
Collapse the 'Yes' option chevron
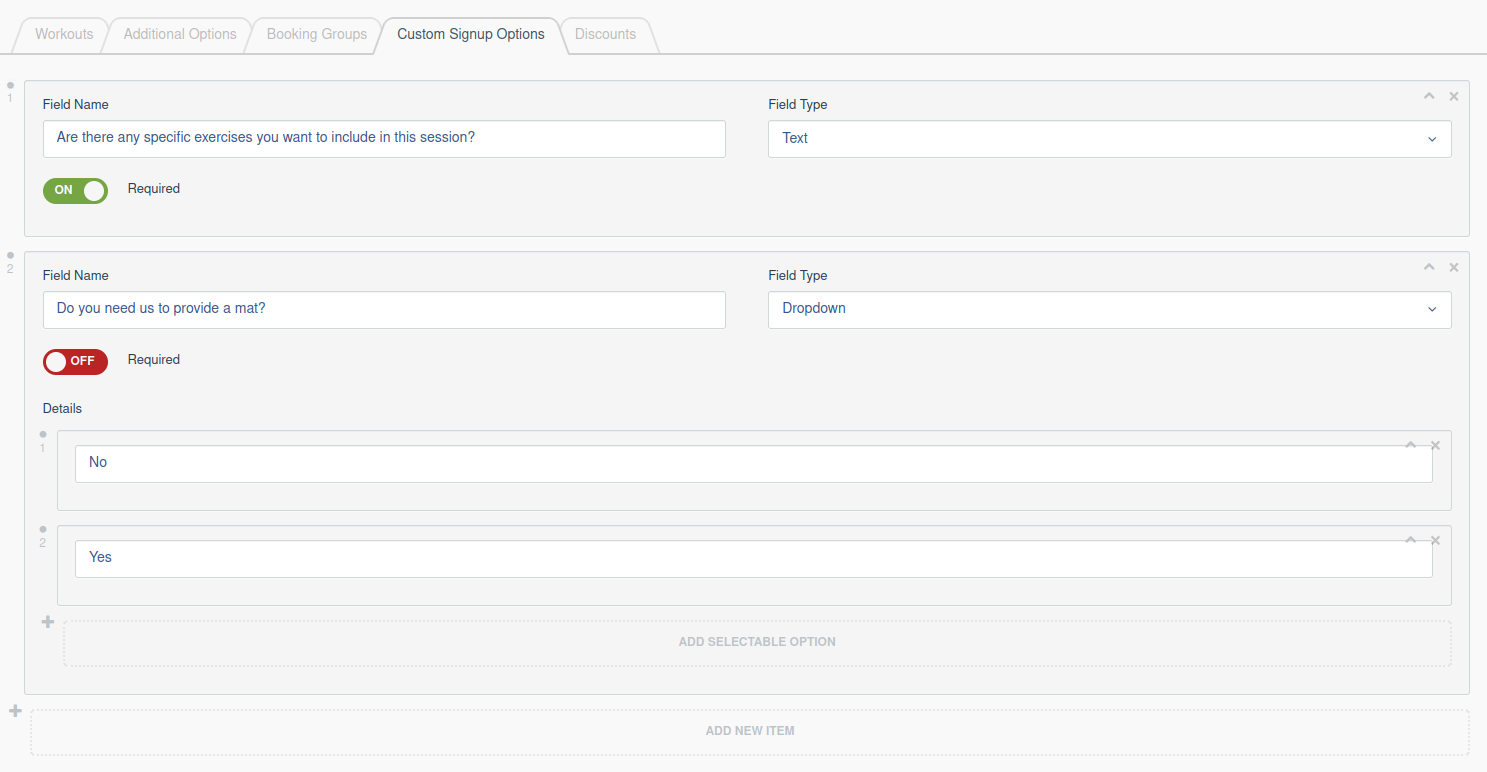[x=1411, y=540]
